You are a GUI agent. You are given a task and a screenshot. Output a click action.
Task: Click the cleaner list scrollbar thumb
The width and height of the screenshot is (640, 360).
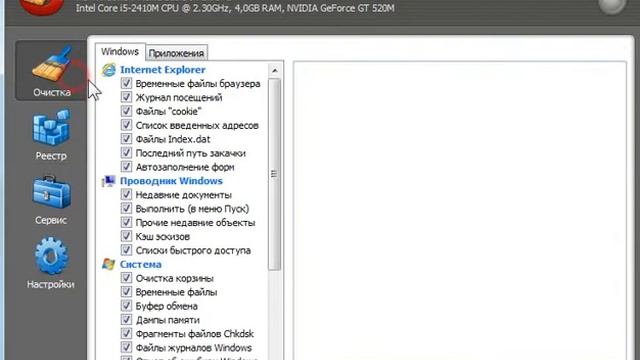tap(275, 174)
